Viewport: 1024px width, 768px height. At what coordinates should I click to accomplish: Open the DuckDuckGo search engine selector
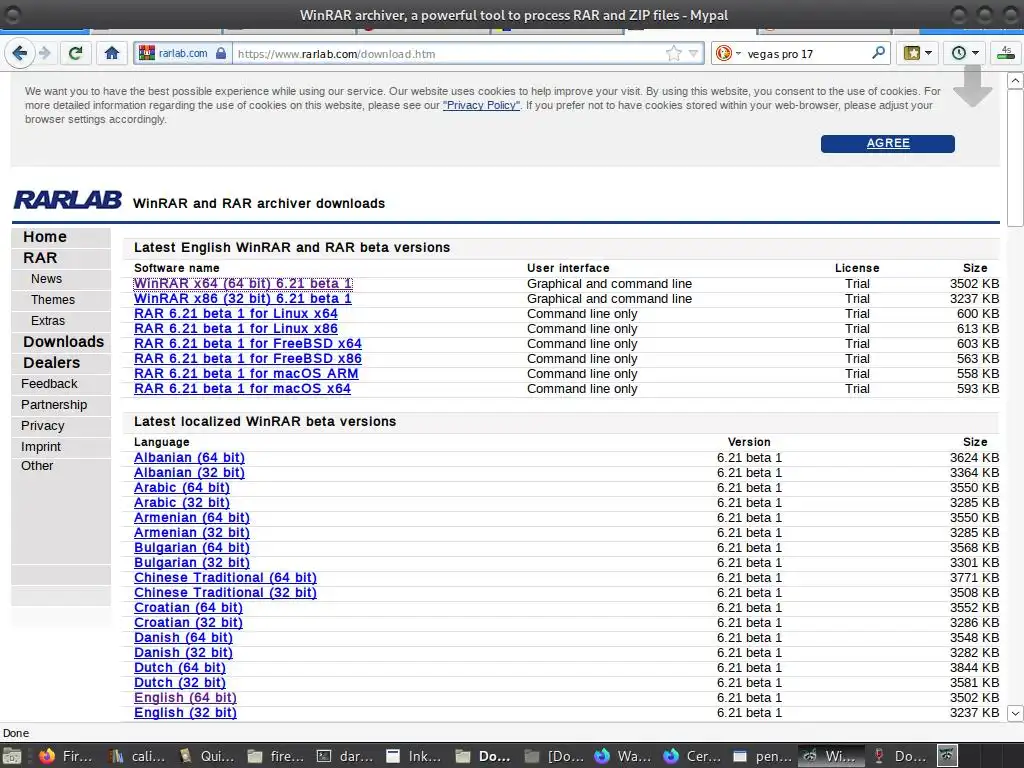point(728,53)
